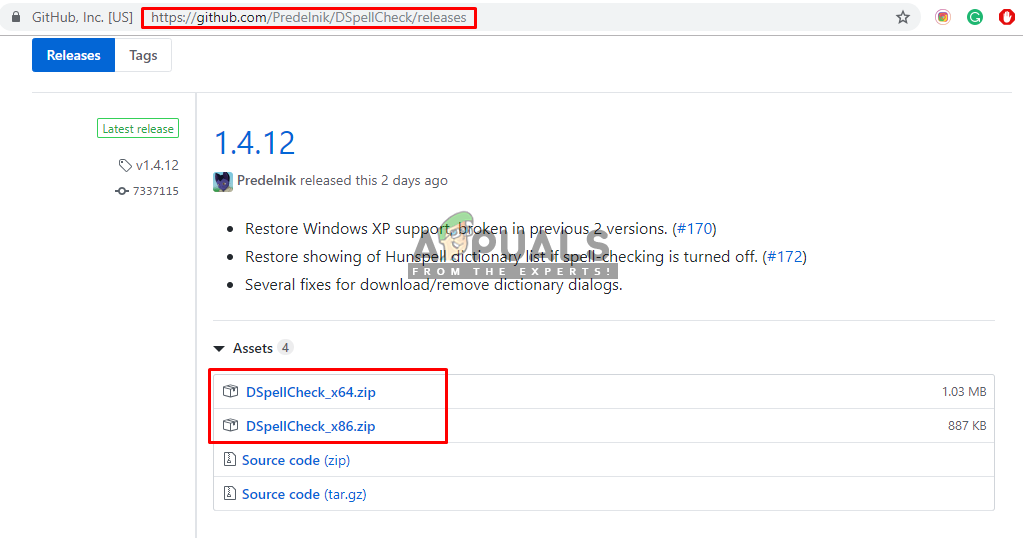Click zip file icon beside Source code (zip)
This screenshot has height=538, width=1023.
(230, 459)
